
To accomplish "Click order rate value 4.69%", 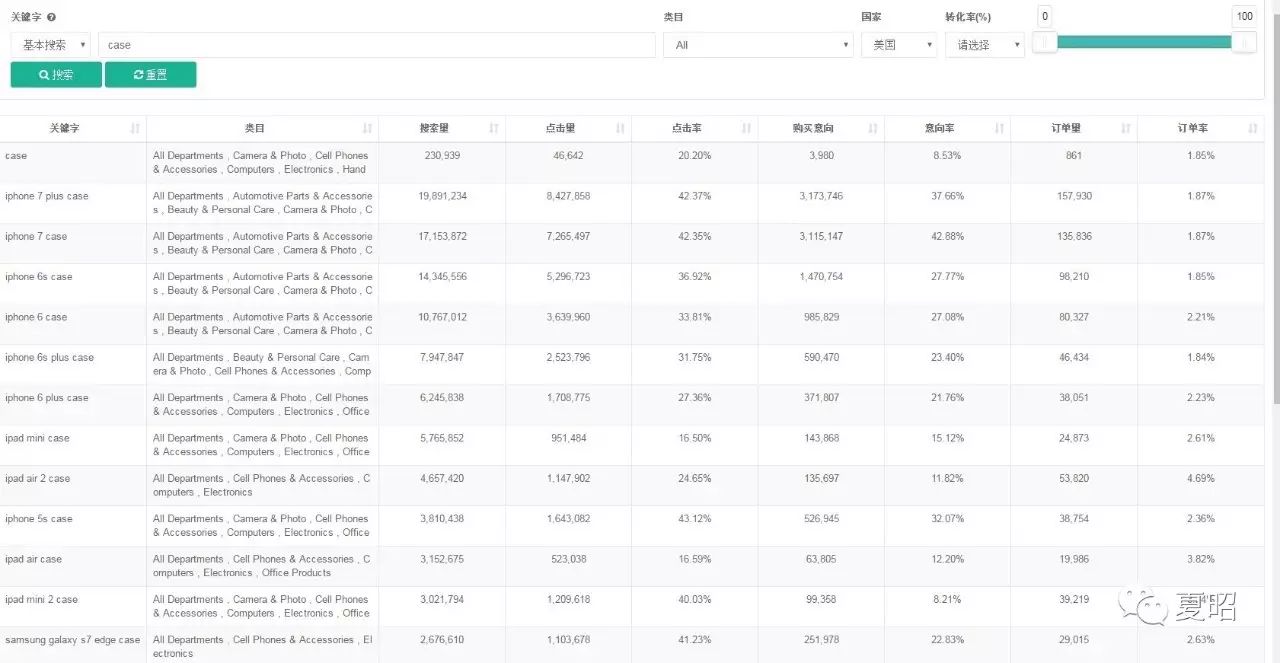I will click(x=1201, y=478).
